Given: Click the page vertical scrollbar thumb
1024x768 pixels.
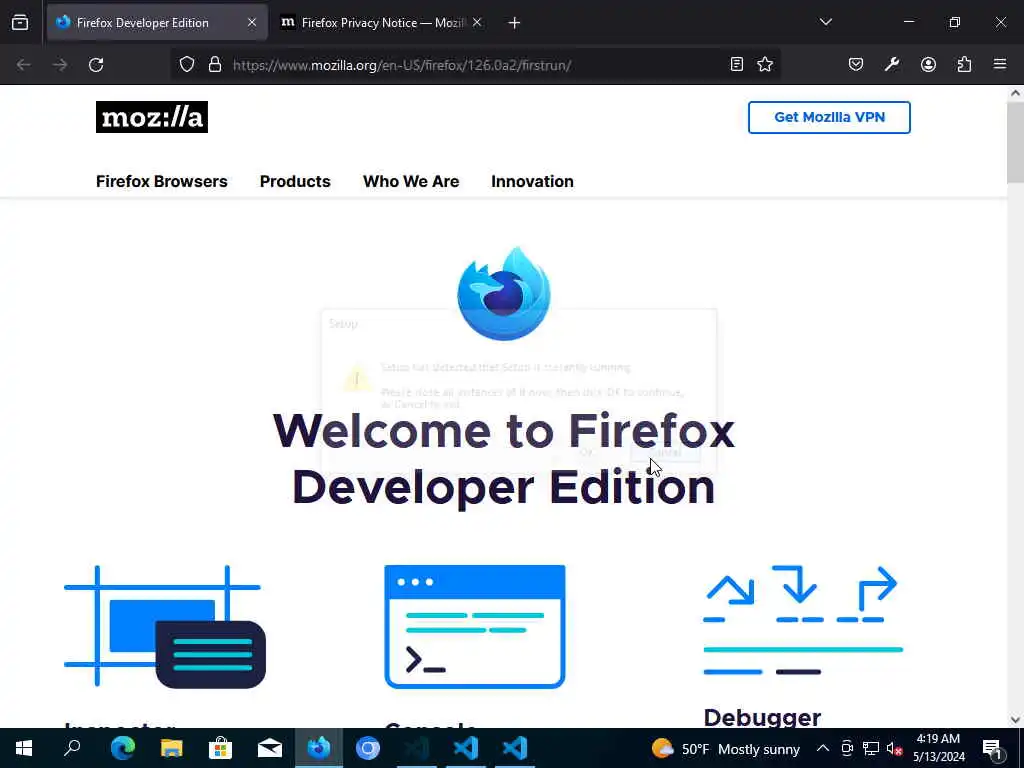Looking at the screenshot, I should pos(1015,143).
